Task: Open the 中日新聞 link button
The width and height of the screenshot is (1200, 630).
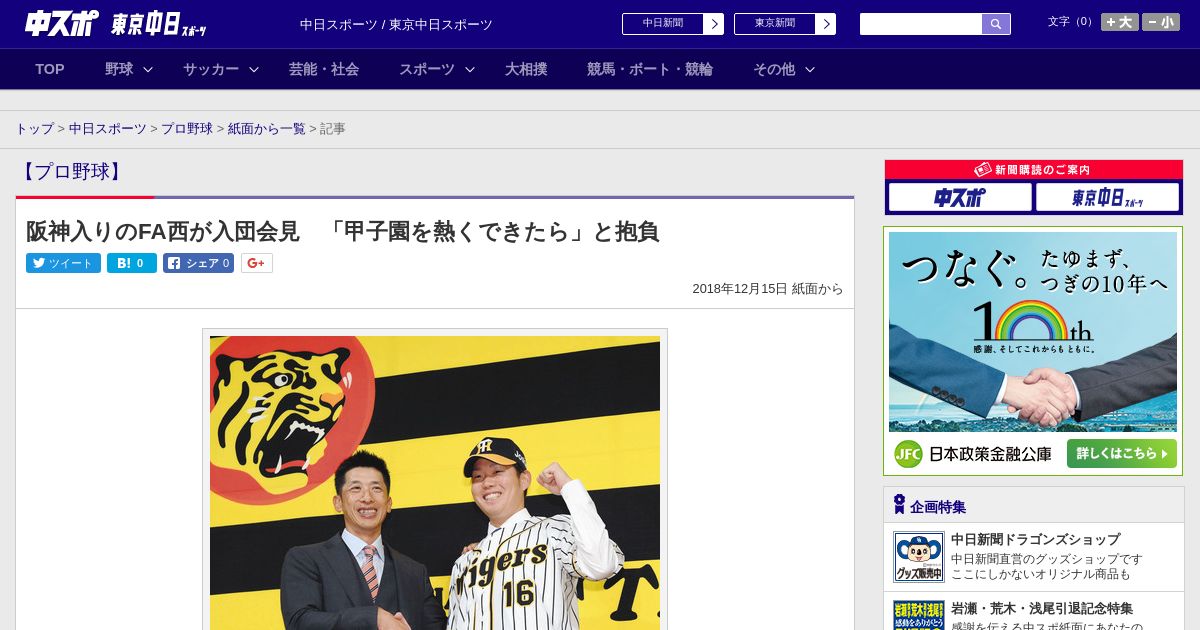Action: [663, 24]
